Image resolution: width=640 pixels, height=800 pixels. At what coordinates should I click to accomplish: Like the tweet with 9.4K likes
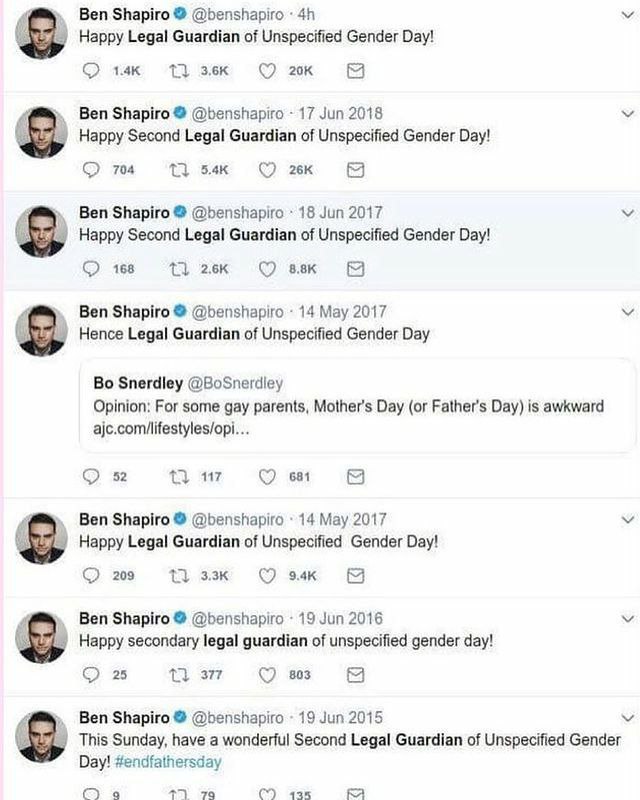pos(268,576)
